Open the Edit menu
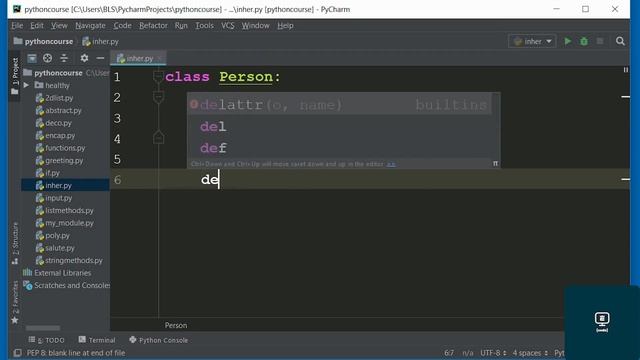This screenshot has height=360, width=640. (37, 25)
